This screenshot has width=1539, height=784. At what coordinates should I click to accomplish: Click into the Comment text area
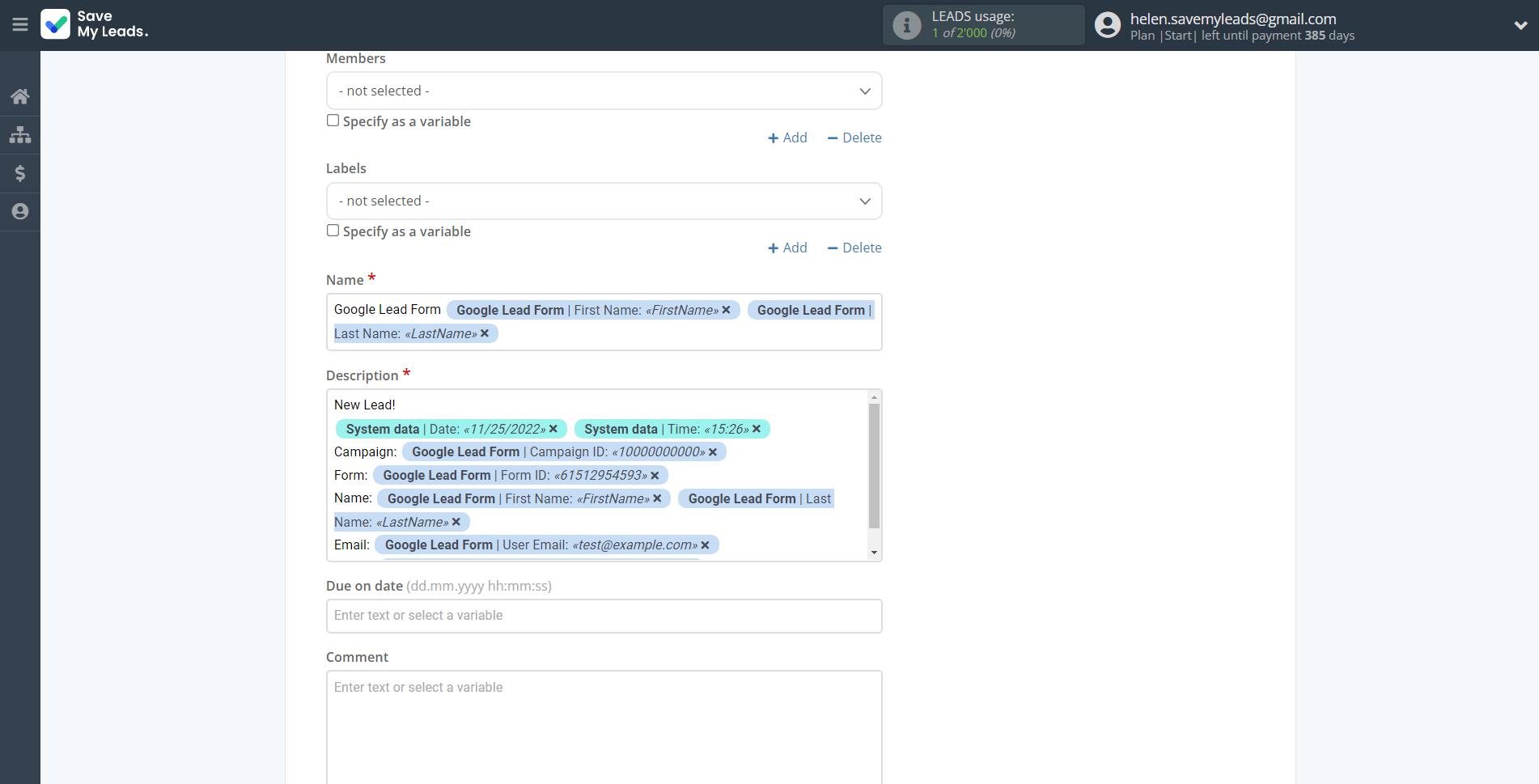coord(604,727)
